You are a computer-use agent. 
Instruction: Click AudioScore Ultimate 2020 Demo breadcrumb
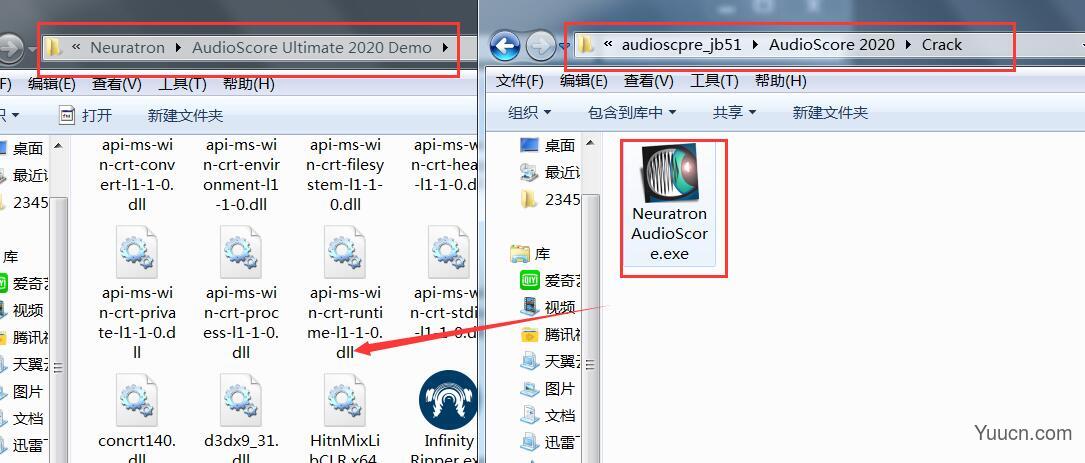coord(312,48)
